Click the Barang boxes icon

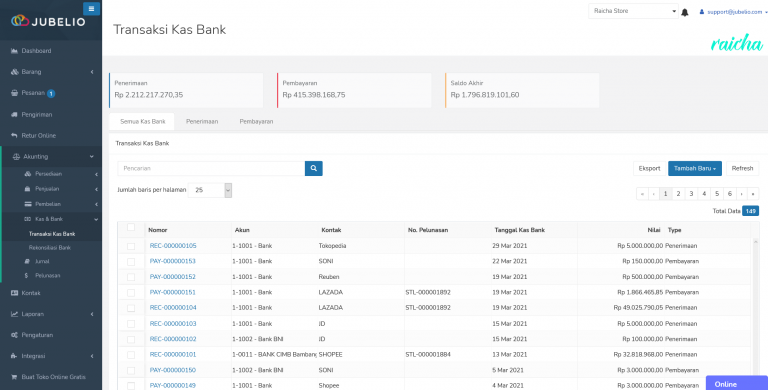[x=14, y=72]
